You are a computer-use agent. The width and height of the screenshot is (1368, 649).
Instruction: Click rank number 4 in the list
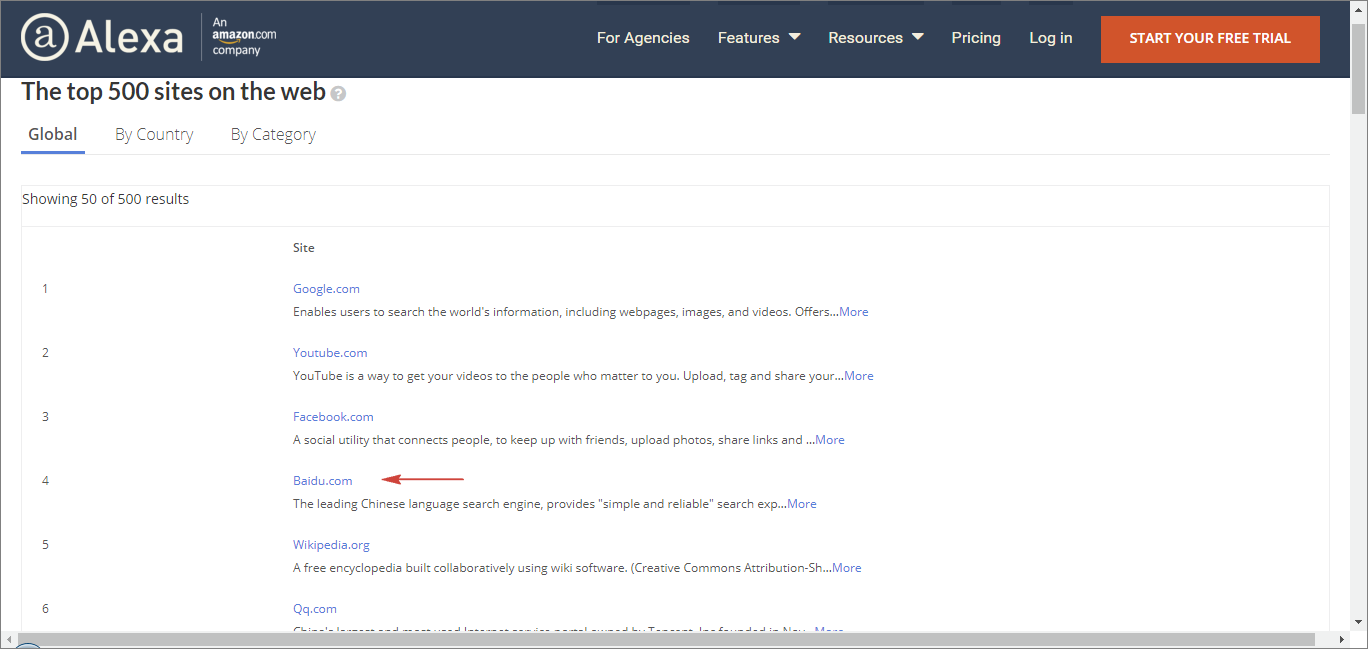(45, 481)
